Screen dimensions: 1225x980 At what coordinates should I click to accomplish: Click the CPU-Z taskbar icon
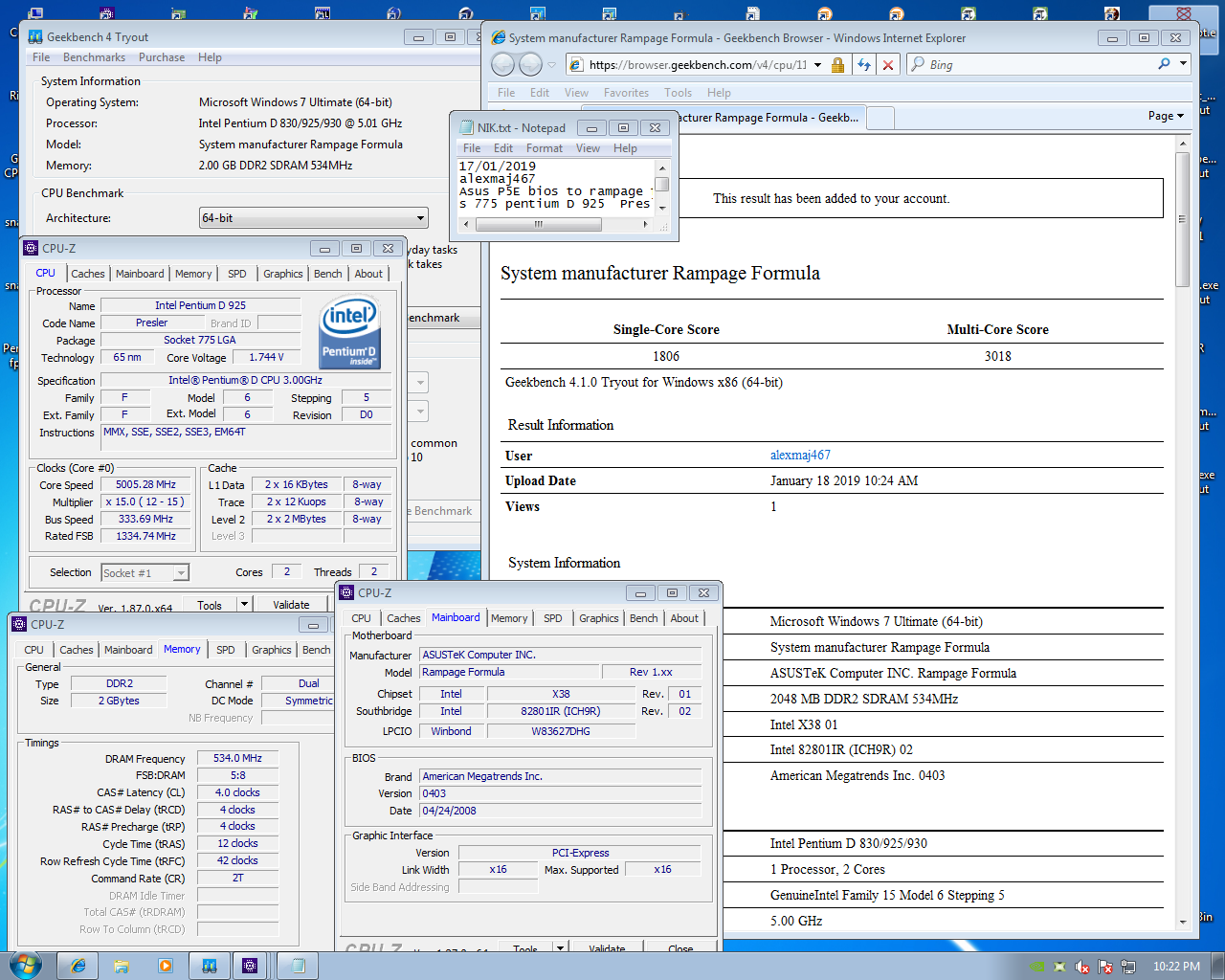(x=250, y=966)
